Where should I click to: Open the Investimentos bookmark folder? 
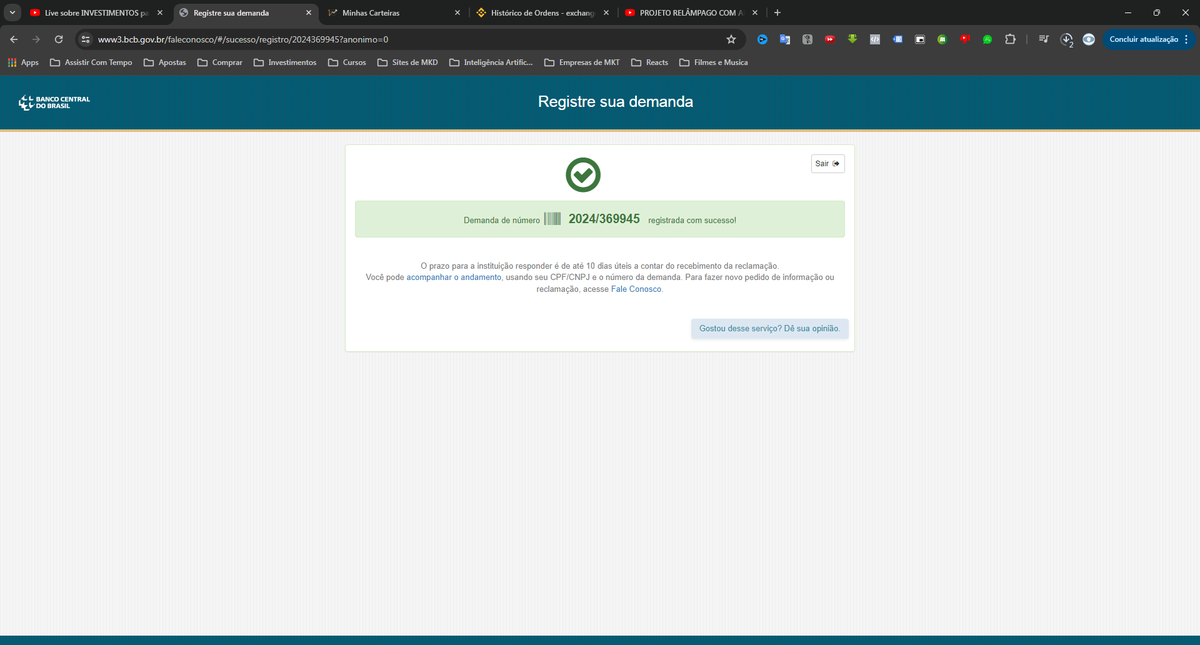pyautogui.click(x=284, y=62)
